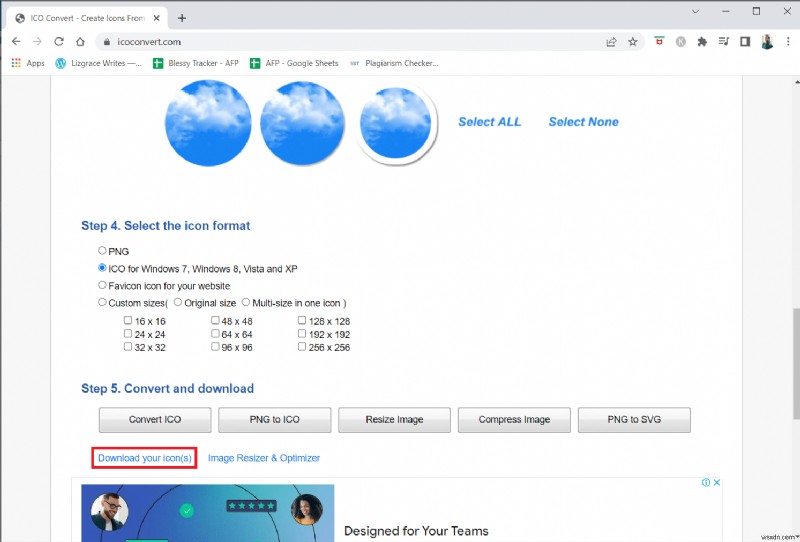Image resolution: width=800 pixels, height=542 pixels.
Task: Check the 24 x 24 size box
Action: [128, 334]
